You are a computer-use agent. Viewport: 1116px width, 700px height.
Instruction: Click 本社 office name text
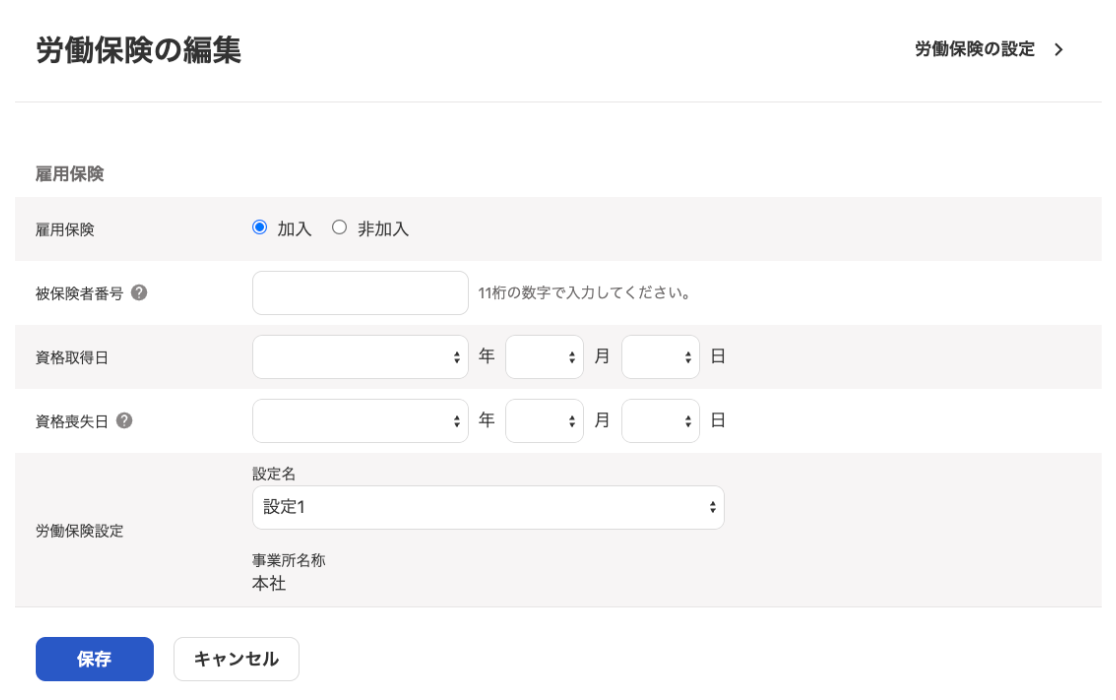[269, 583]
